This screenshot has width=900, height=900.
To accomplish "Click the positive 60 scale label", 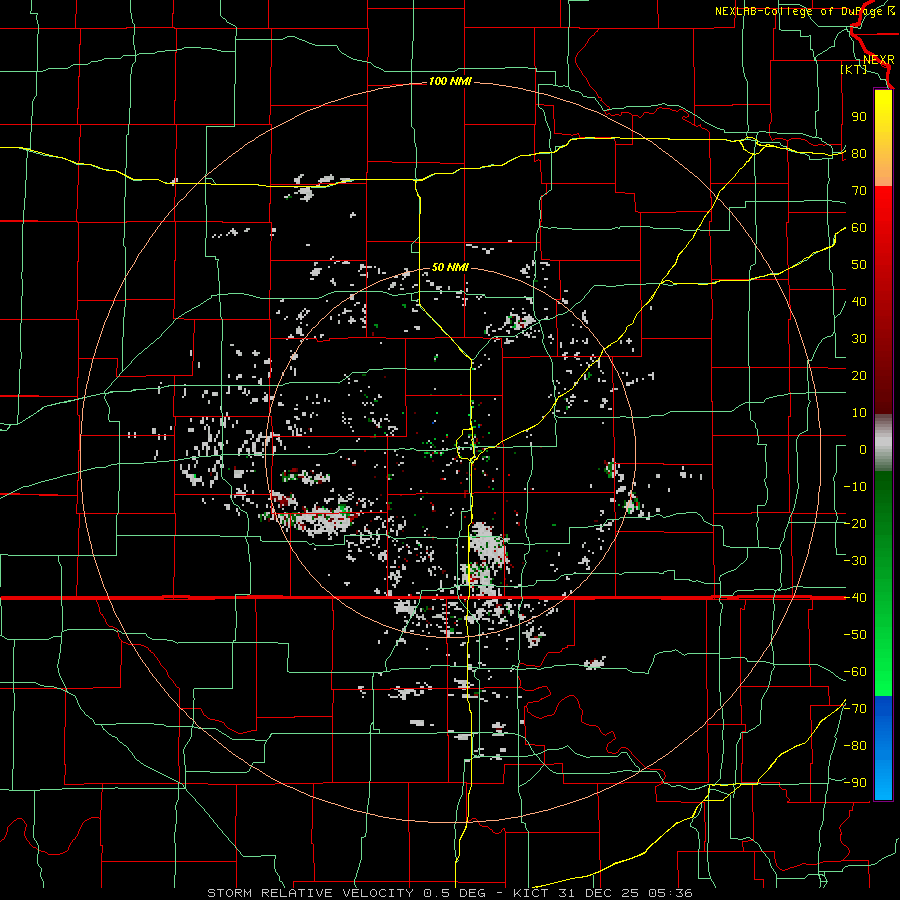I will coord(859,228).
